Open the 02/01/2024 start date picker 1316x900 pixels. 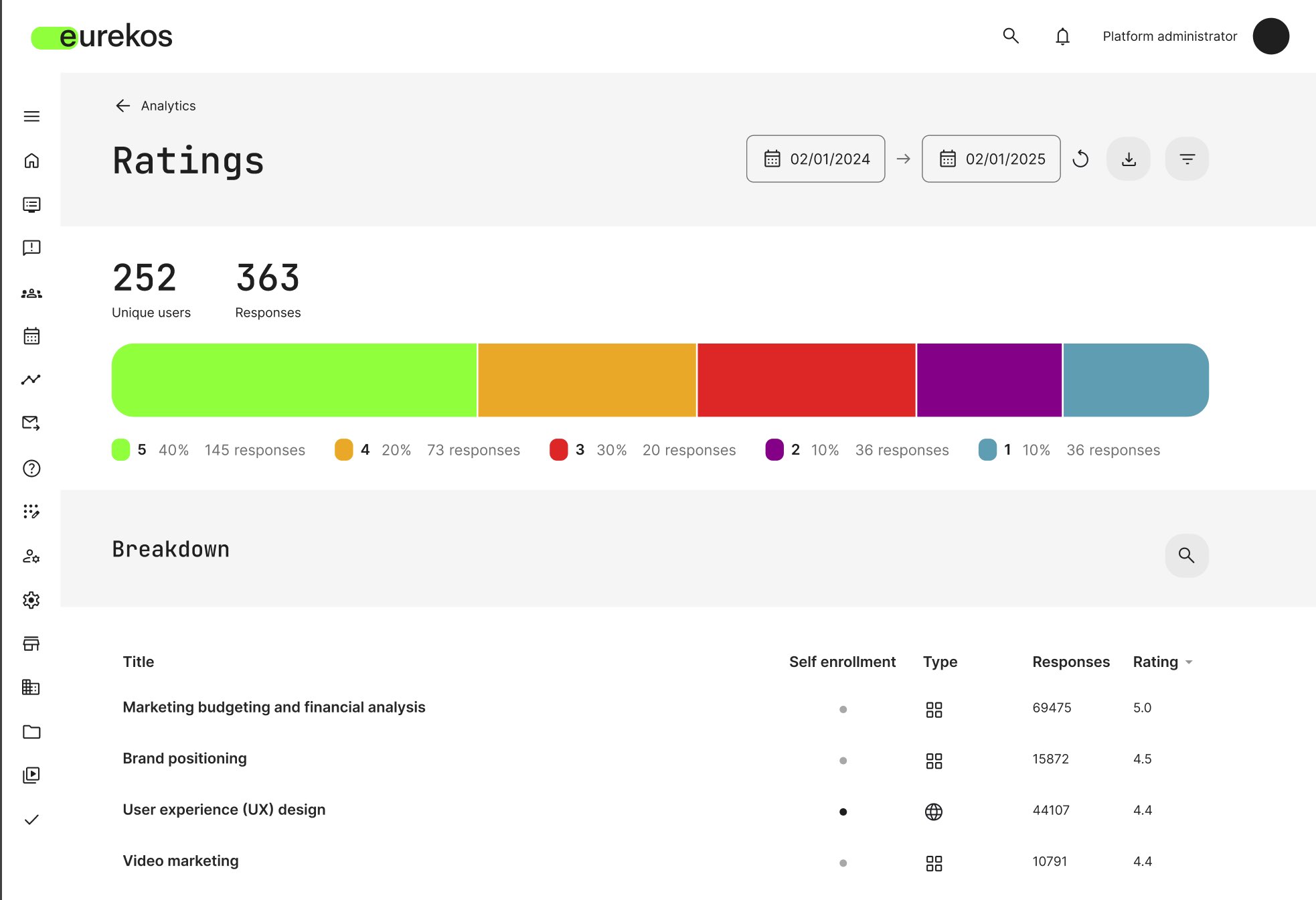pos(815,159)
